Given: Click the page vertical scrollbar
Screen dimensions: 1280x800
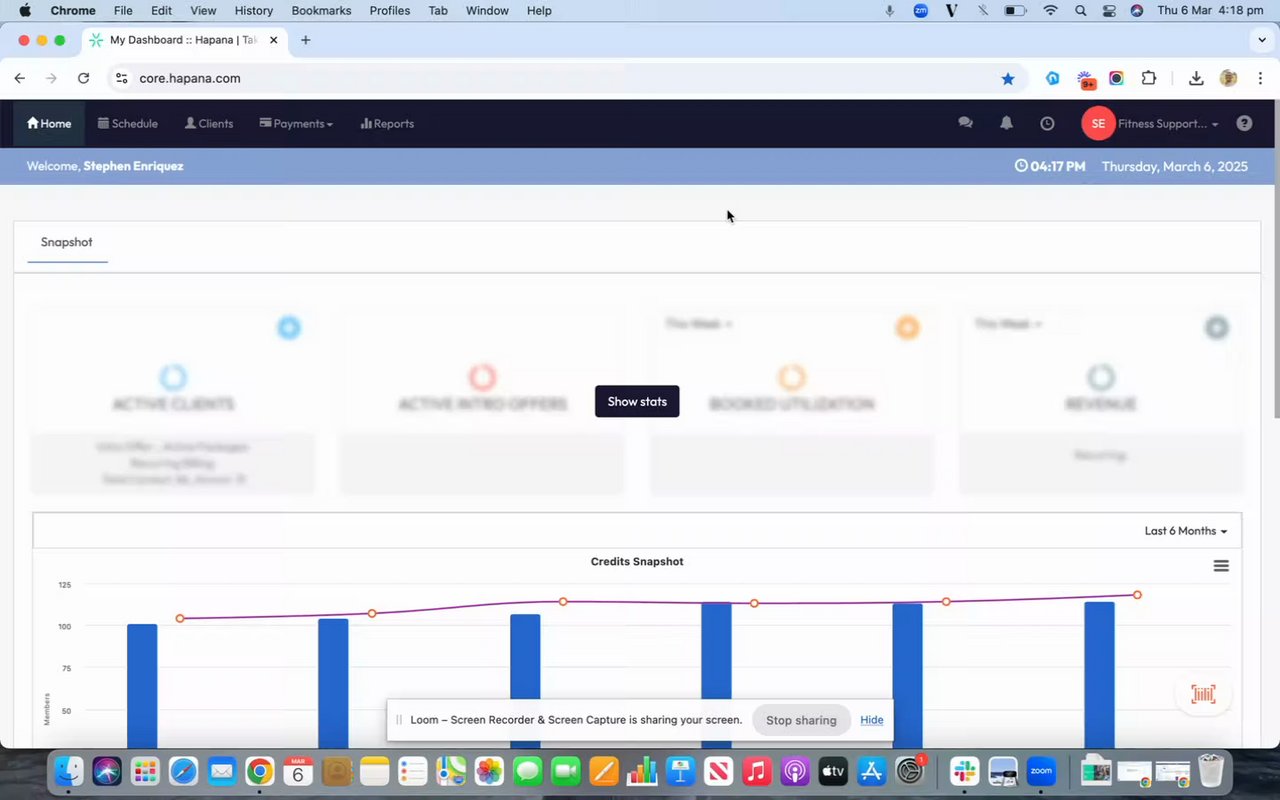Looking at the screenshot, I should 1275,260.
